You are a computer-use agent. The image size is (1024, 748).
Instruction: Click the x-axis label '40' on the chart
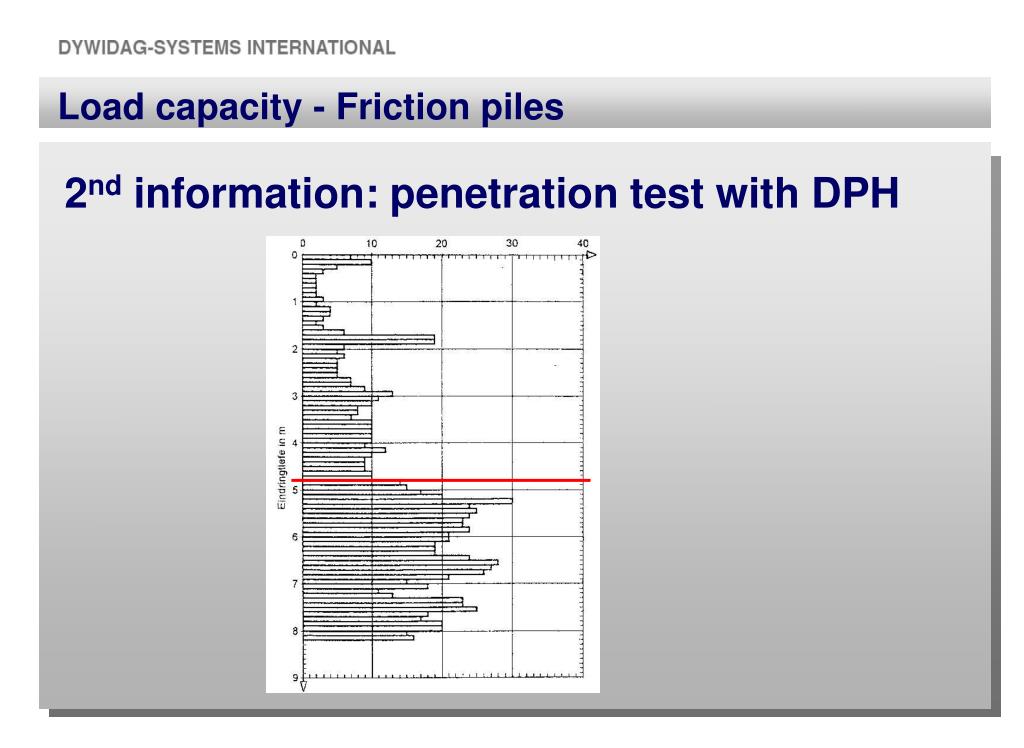(x=583, y=243)
